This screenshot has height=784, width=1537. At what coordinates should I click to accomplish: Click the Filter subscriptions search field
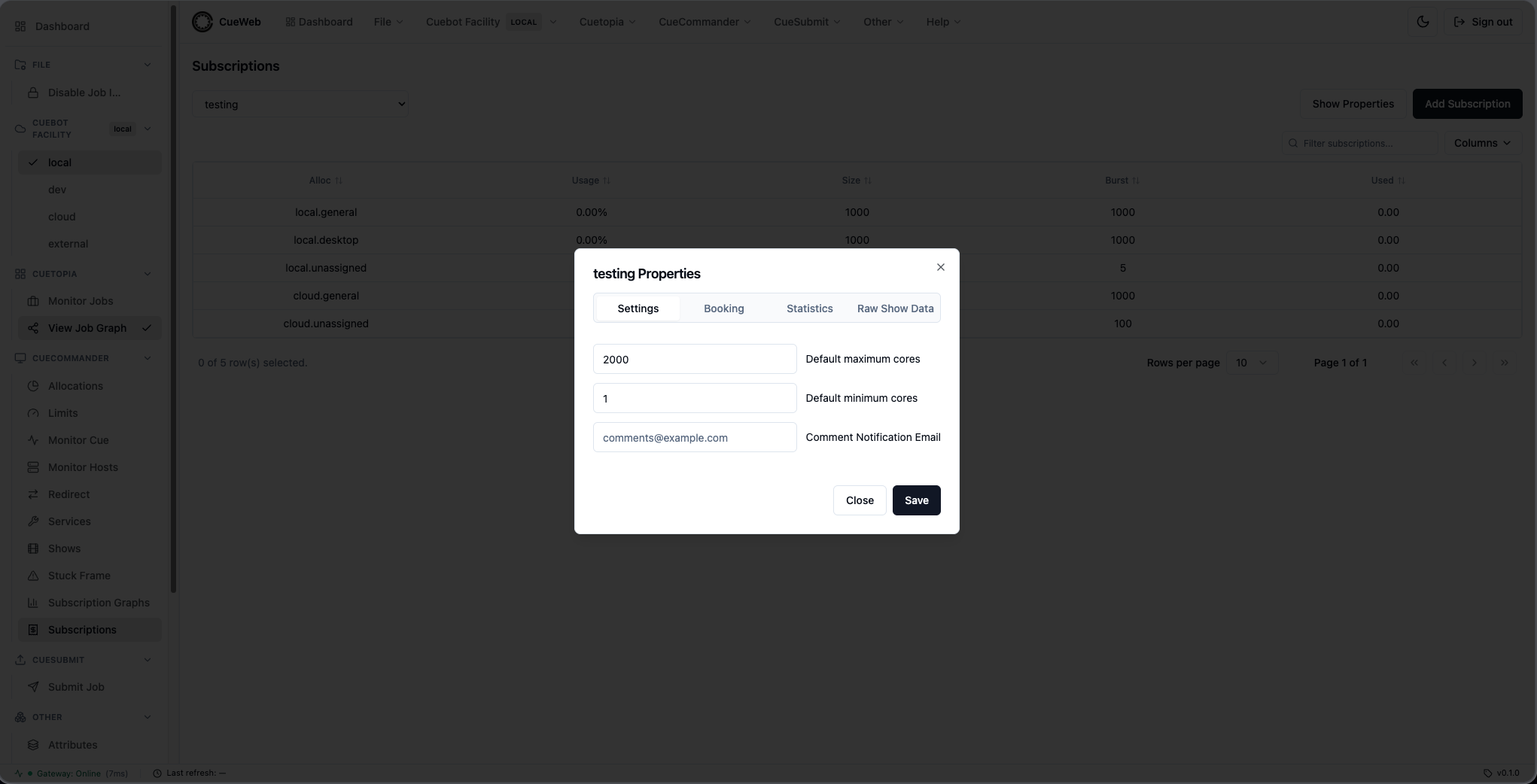[x=1359, y=143]
